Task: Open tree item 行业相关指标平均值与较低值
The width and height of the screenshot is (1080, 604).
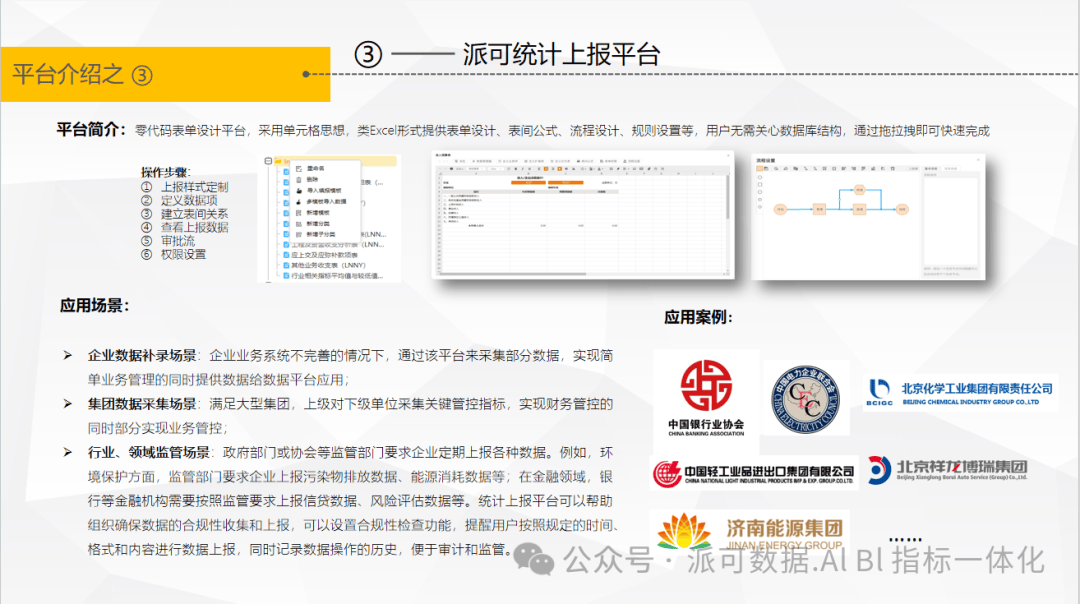Action: click(x=336, y=275)
